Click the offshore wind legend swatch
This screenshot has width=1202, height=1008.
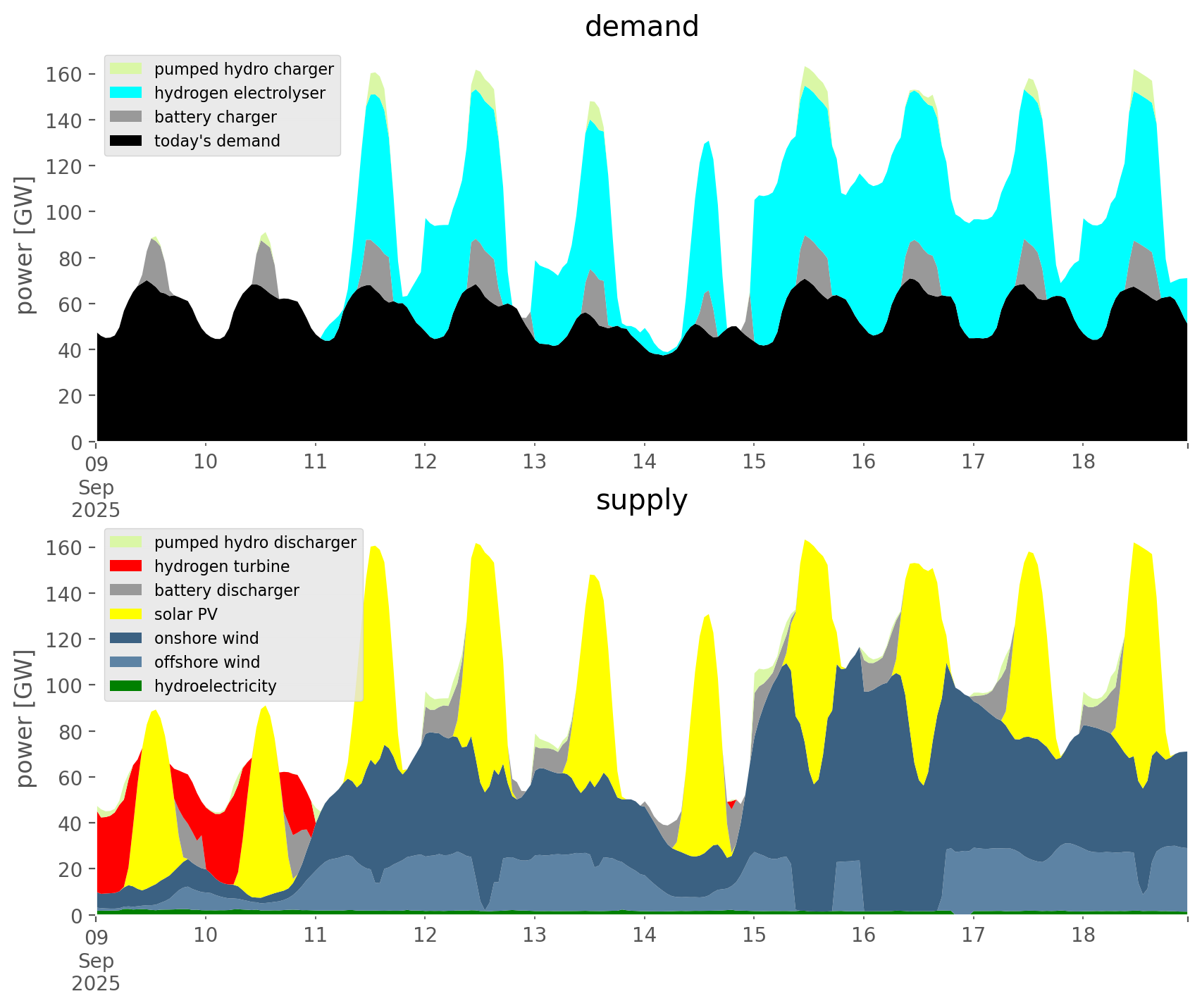(x=126, y=662)
